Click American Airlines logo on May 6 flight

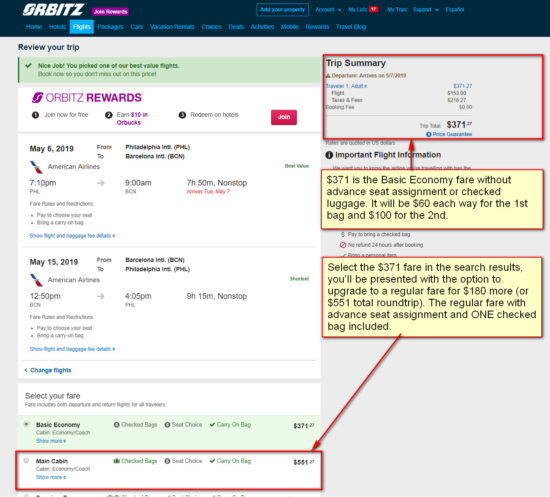(x=36, y=167)
